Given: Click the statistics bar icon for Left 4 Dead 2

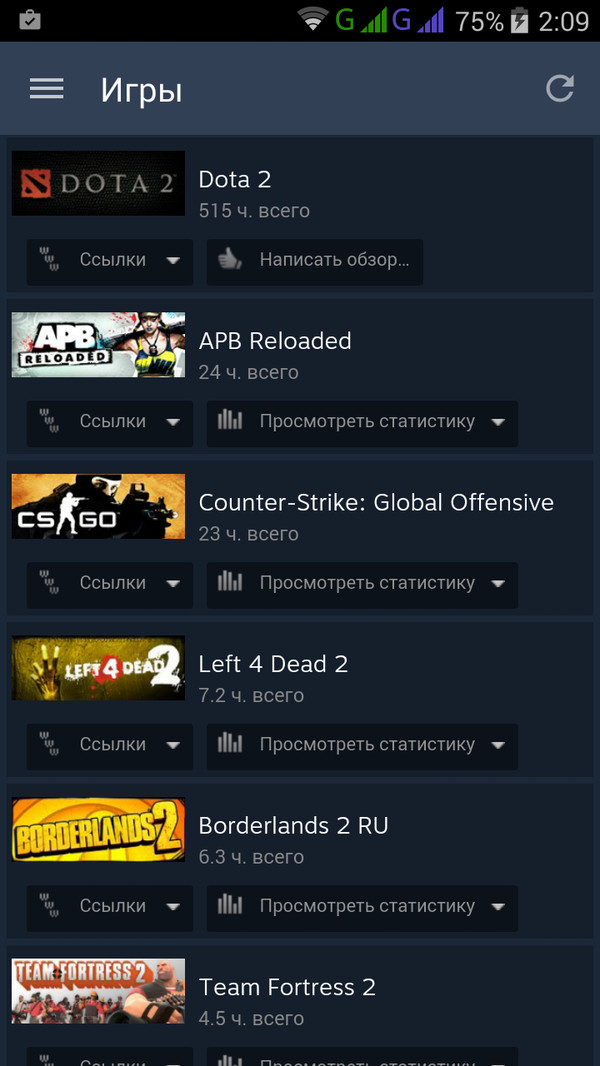Looking at the screenshot, I should 230,744.
